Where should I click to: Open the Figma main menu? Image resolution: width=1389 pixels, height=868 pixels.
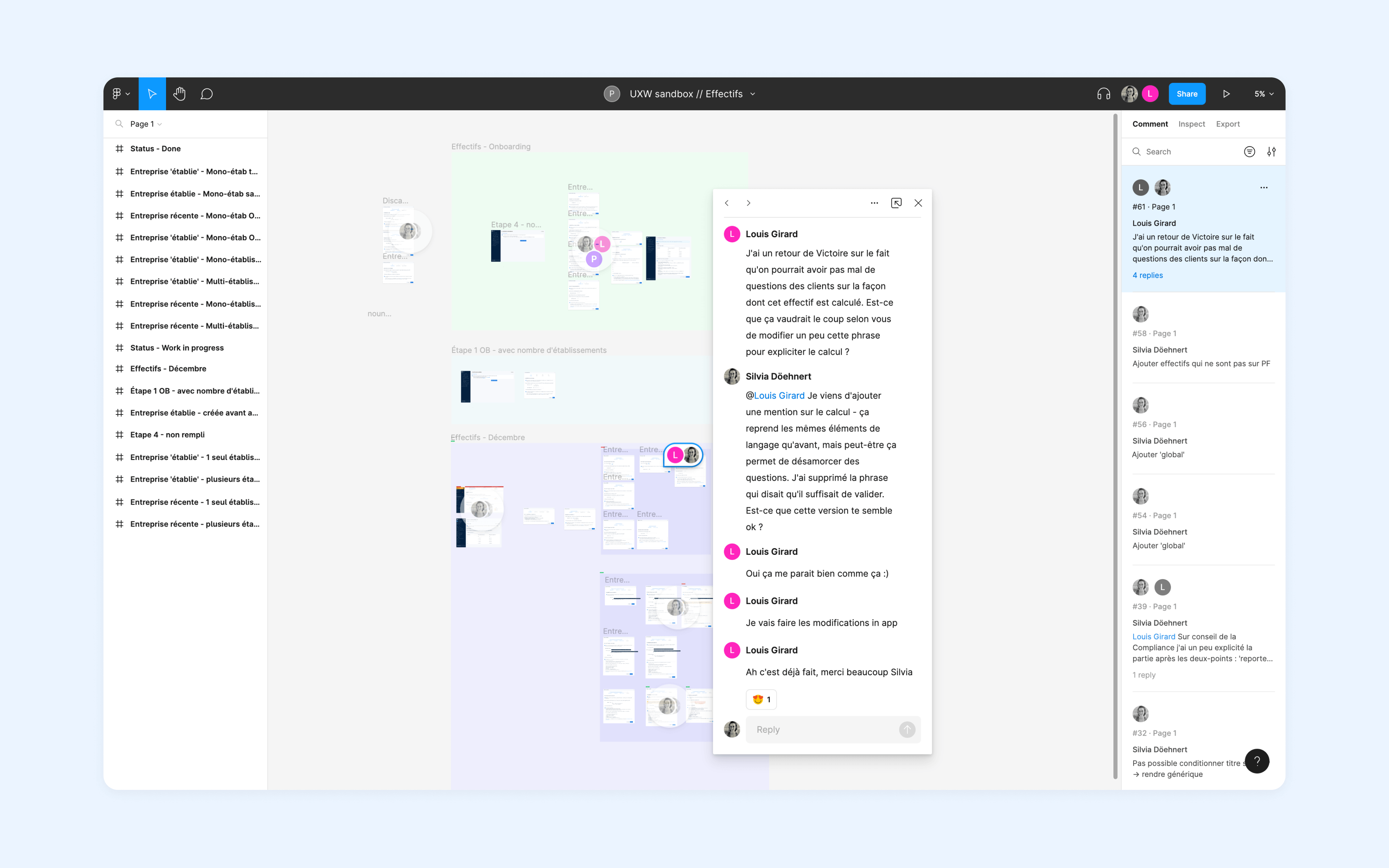[x=120, y=94]
